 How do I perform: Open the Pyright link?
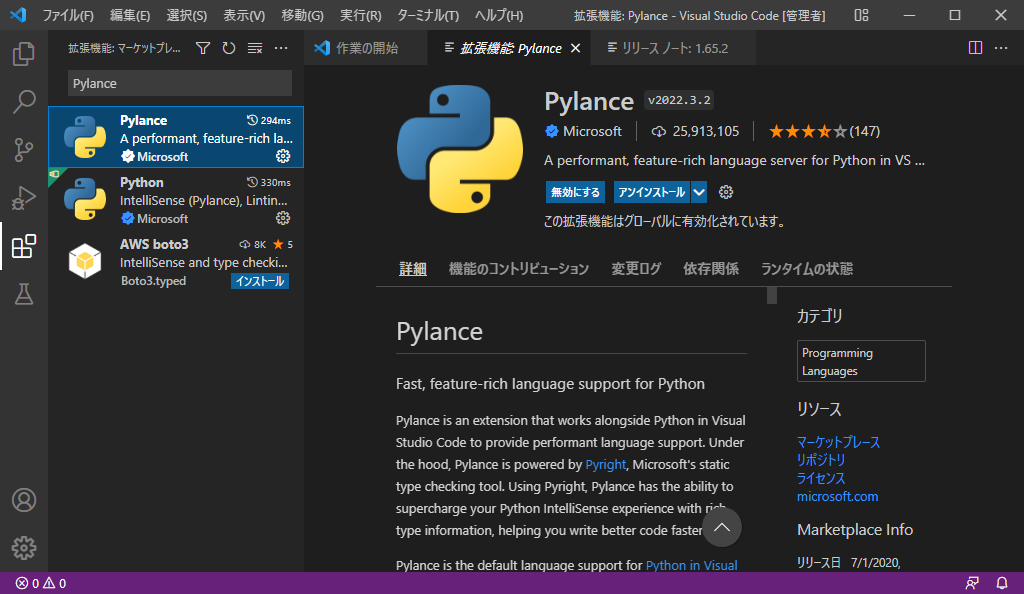coord(605,464)
